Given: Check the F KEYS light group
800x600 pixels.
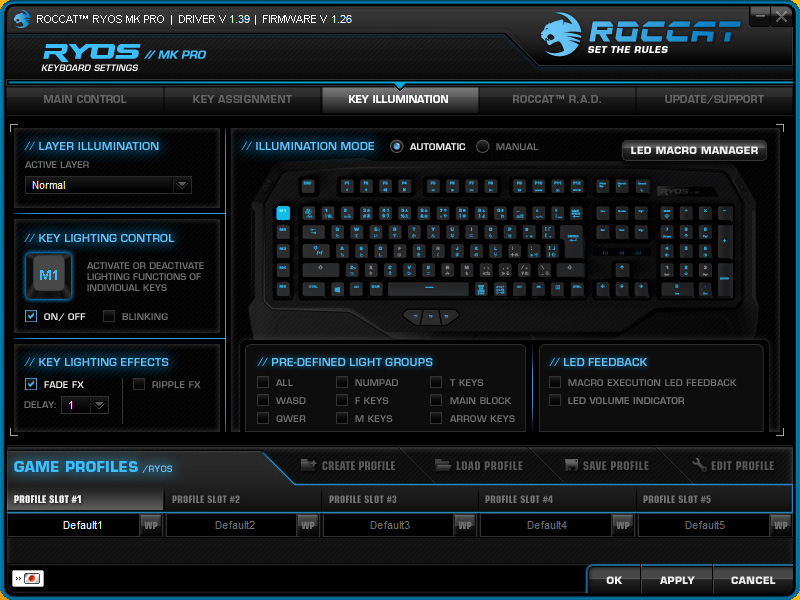Looking at the screenshot, I should pos(342,400).
